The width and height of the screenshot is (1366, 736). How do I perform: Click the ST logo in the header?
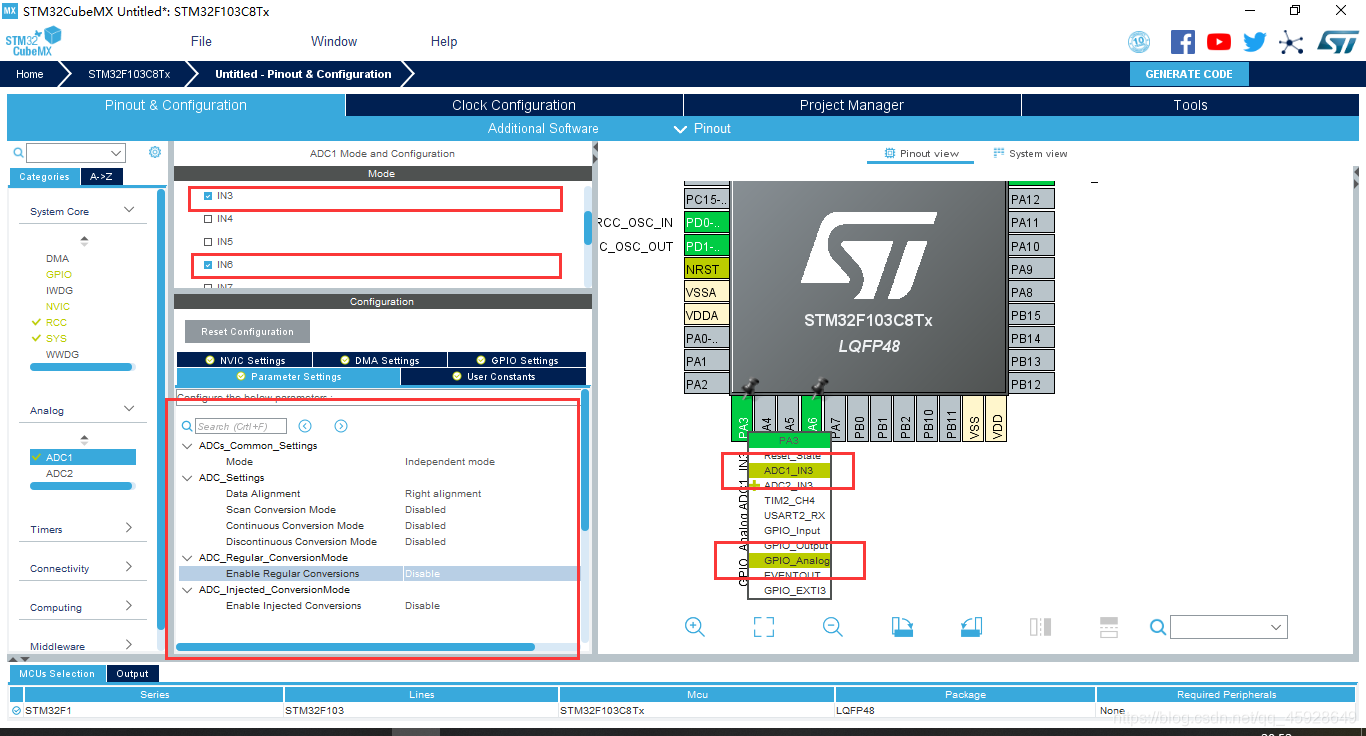tap(1337, 42)
